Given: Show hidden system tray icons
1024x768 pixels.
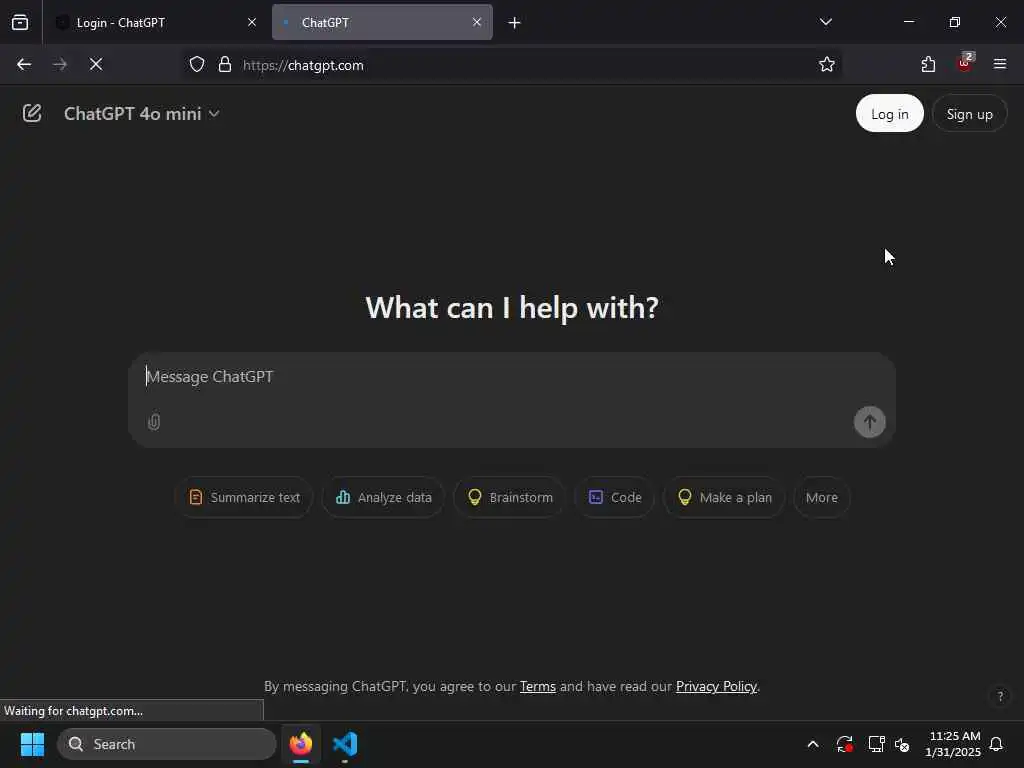Looking at the screenshot, I should click(813, 744).
